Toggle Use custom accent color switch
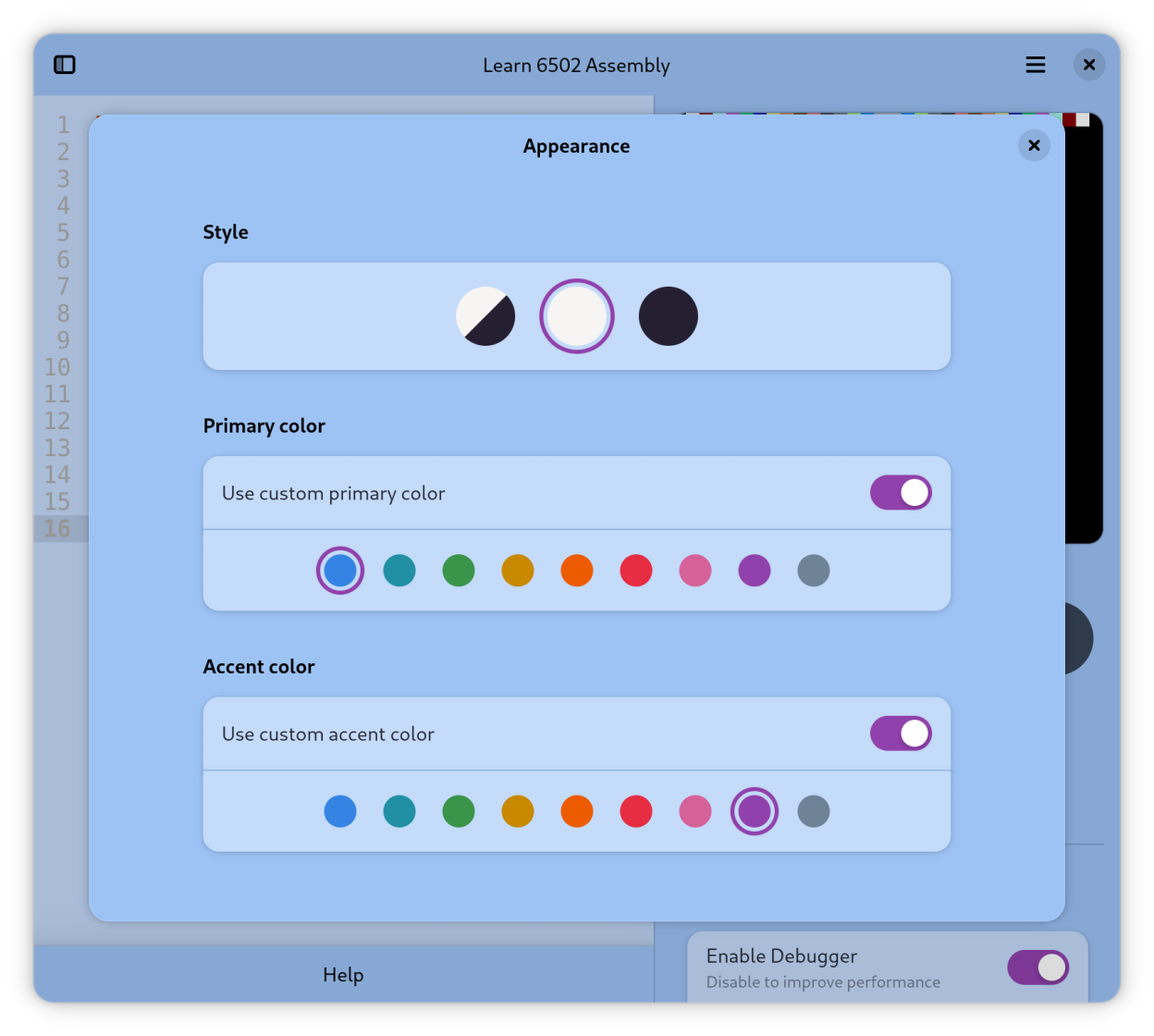Viewport: 1154px width, 1036px height. [x=901, y=734]
